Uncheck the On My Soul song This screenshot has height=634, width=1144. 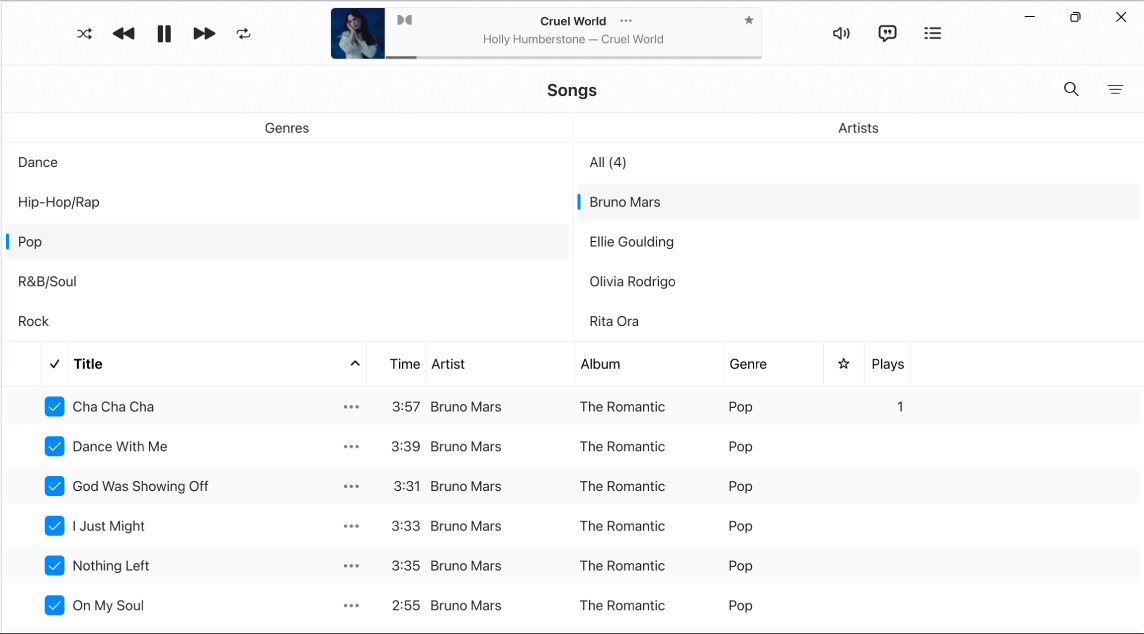55,606
